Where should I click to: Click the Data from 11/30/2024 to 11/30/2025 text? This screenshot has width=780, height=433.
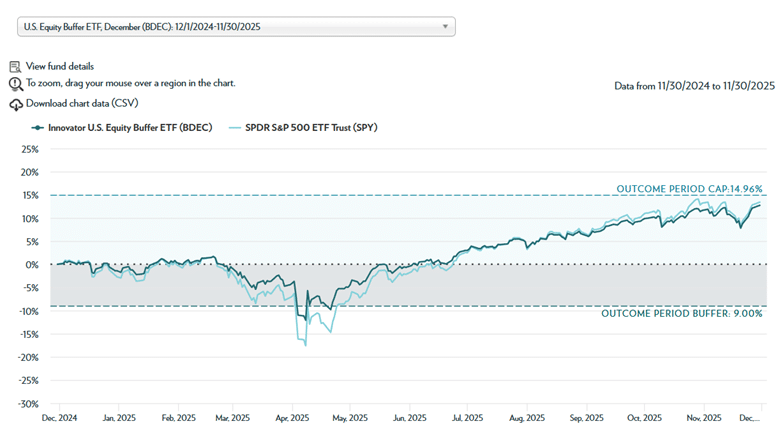tap(694, 86)
